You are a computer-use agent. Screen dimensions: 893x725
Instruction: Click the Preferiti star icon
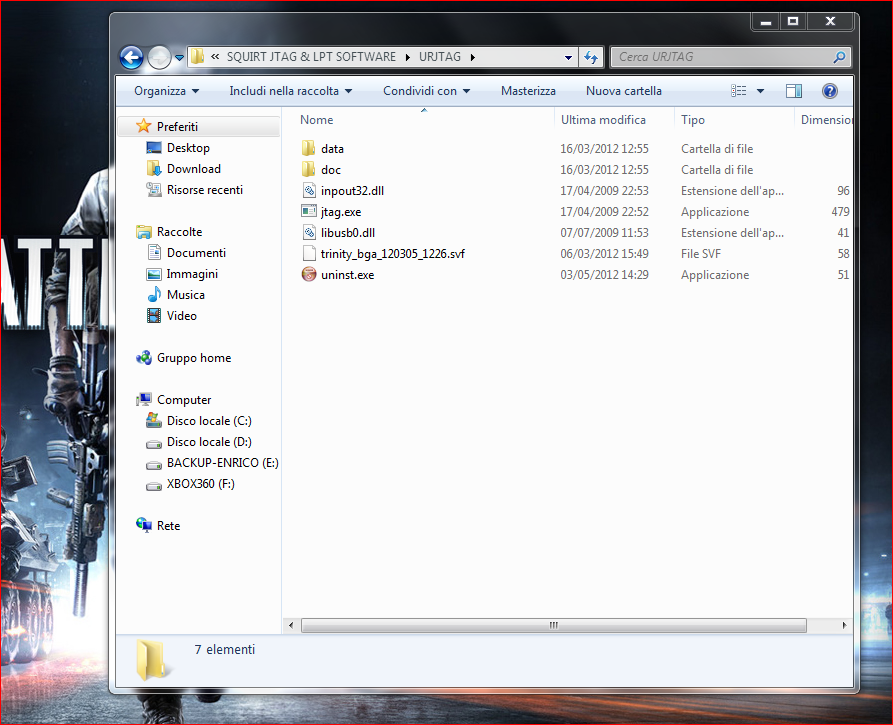coord(144,126)
